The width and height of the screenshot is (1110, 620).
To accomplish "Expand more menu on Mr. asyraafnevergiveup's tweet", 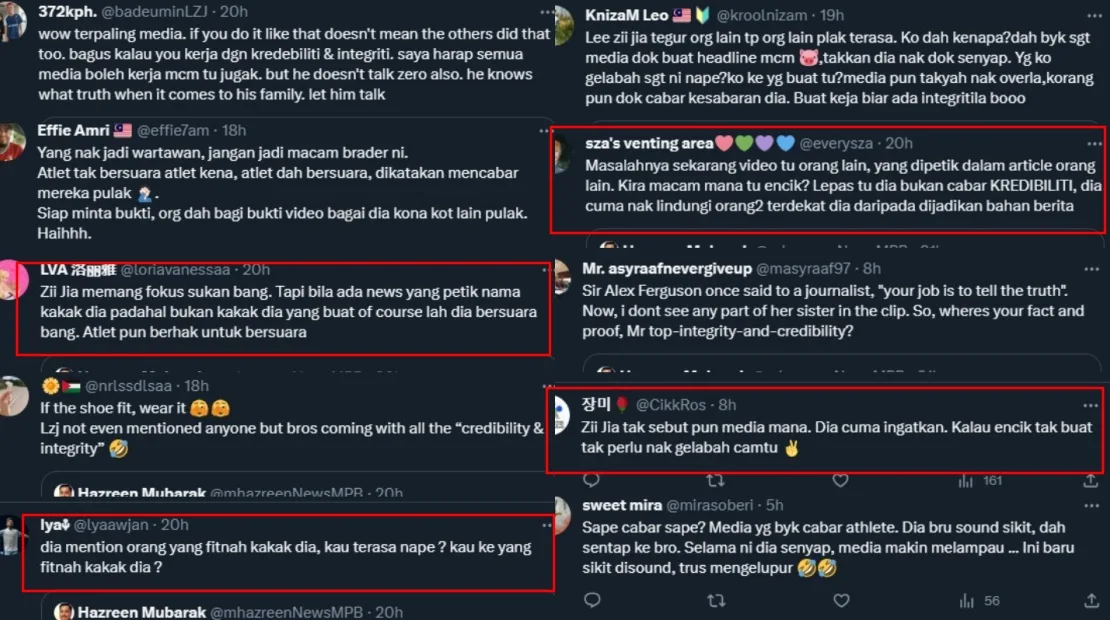I will click(x=1091, y=268).
